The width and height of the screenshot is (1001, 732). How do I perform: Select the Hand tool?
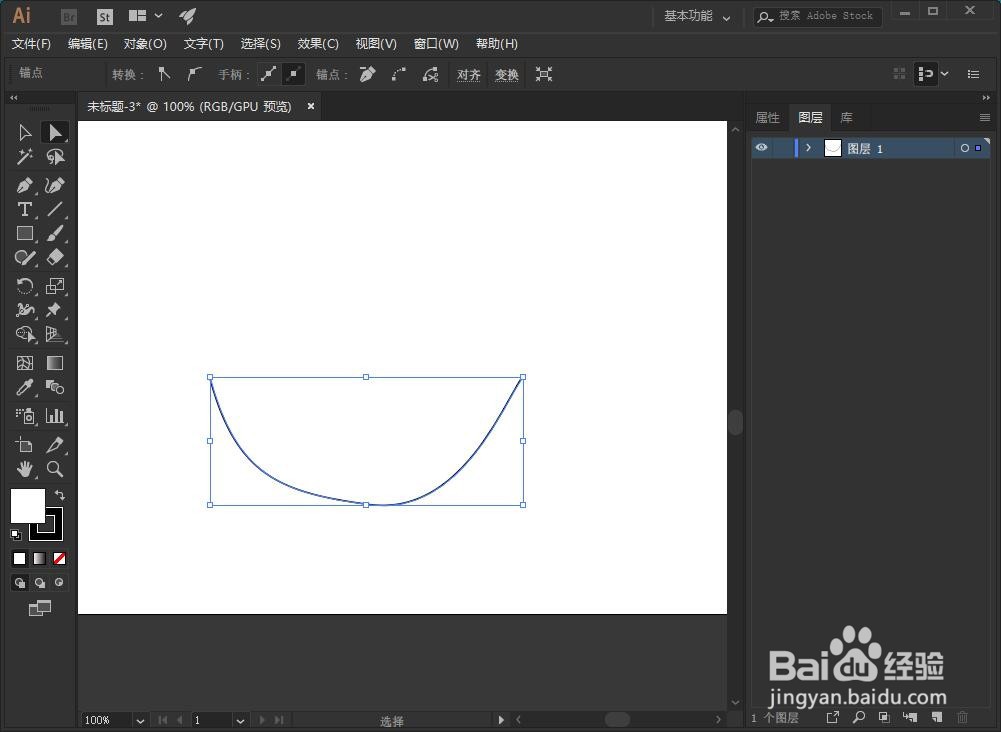click(24, 470)
